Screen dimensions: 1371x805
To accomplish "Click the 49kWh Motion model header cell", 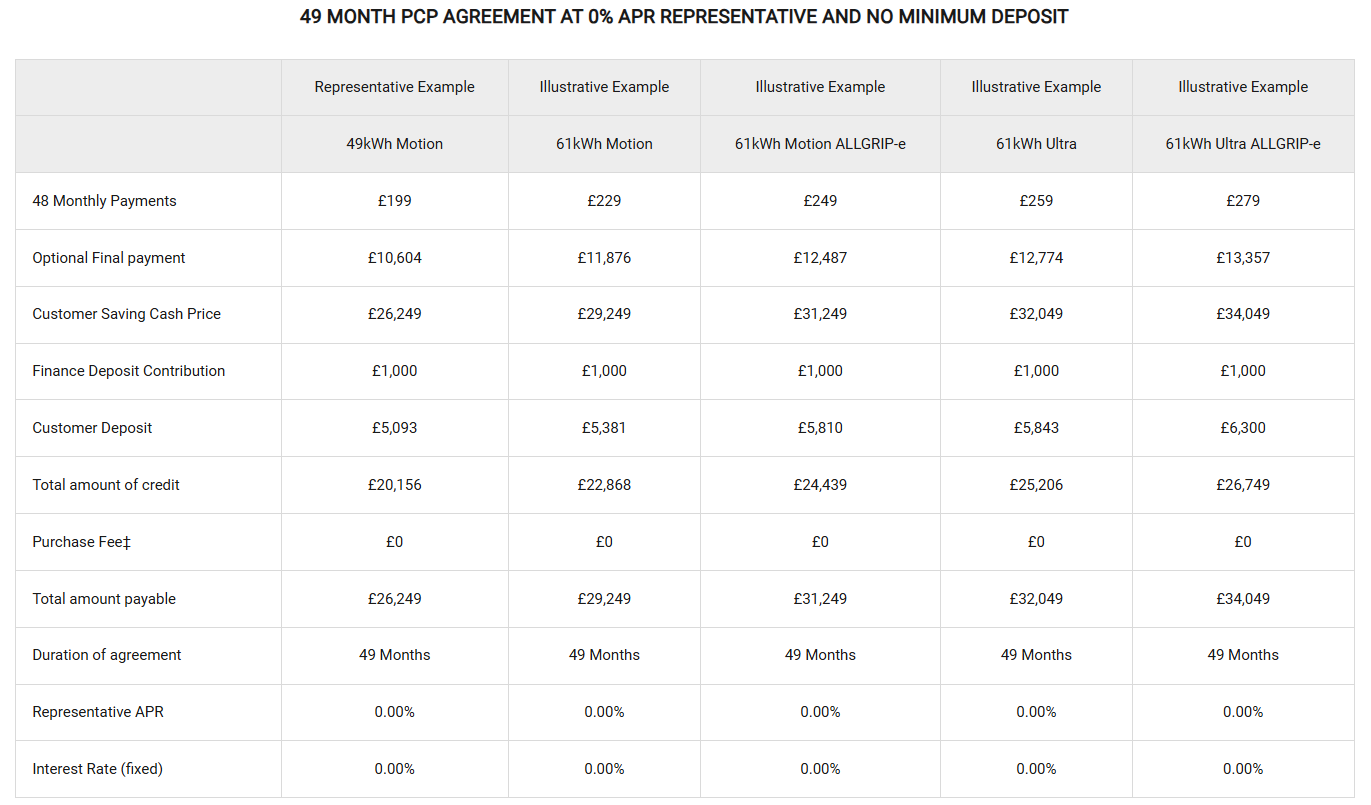I will 394,144.
